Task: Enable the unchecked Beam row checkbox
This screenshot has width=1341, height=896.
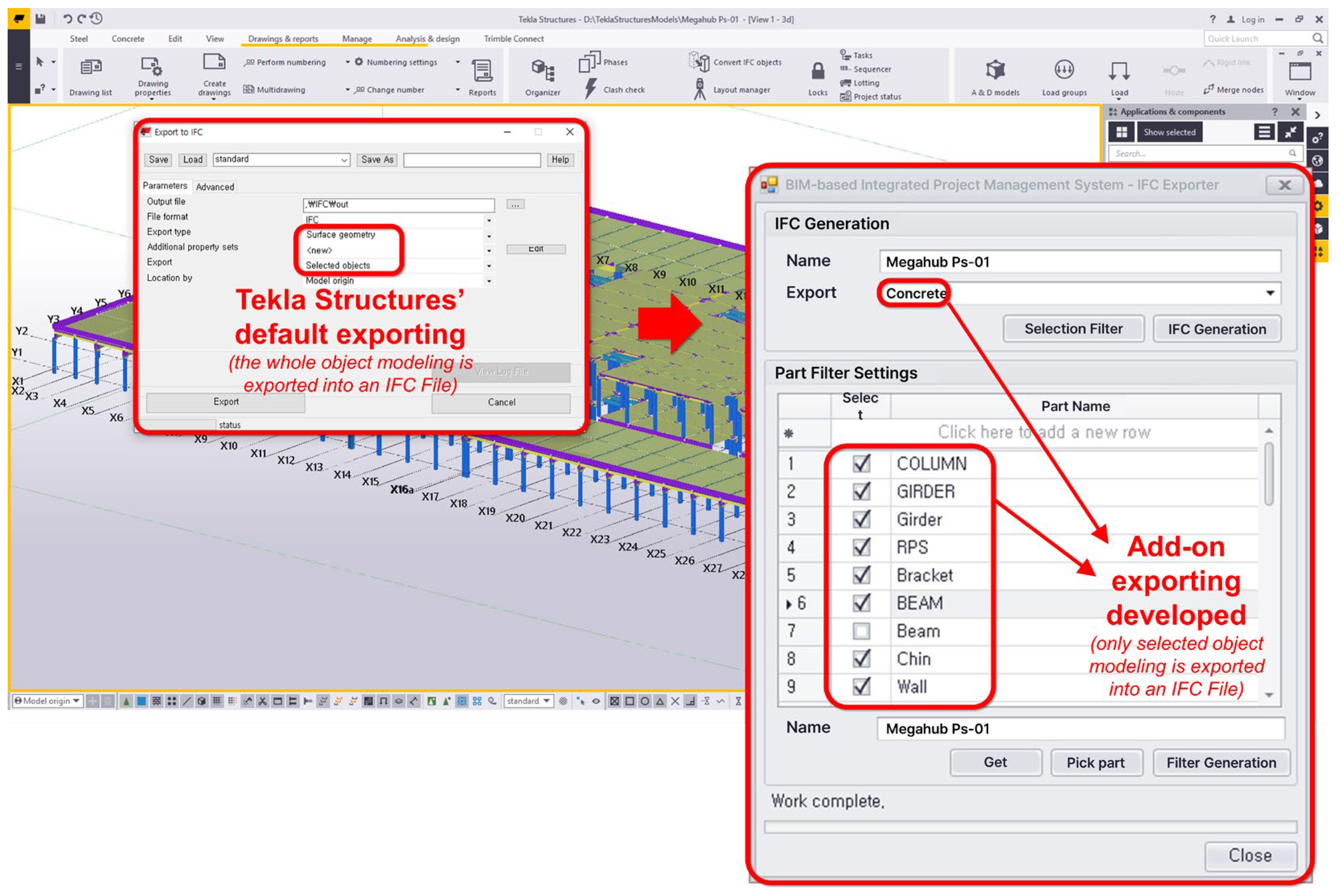Action: (x=861, y=631)
